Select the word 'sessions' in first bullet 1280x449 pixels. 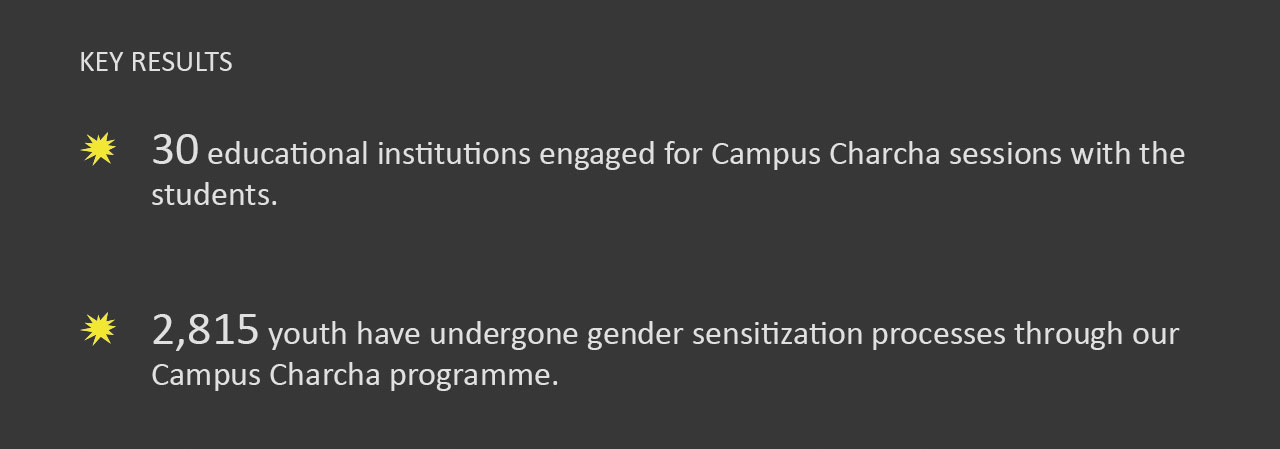(1005, 155)
